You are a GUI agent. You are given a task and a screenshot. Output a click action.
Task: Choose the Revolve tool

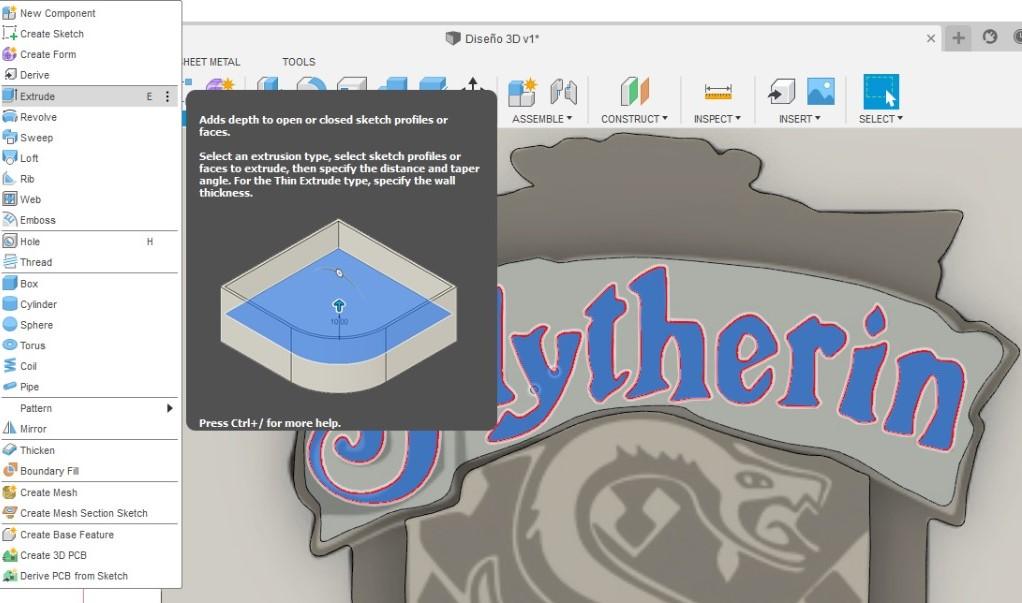tap(90, 117)
